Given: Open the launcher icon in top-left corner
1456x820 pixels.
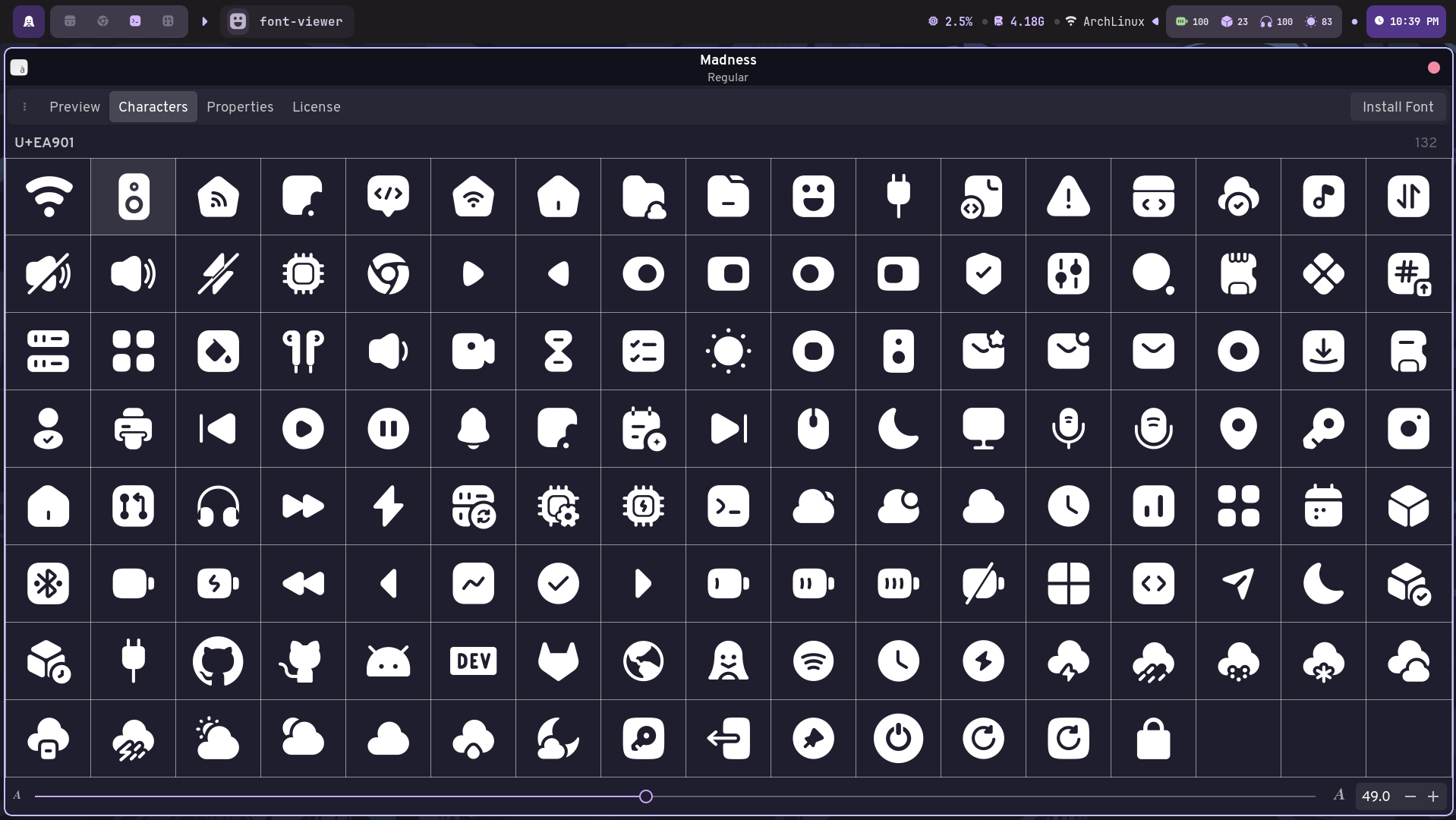Looking at the screenshot, I should pos(29,21).
